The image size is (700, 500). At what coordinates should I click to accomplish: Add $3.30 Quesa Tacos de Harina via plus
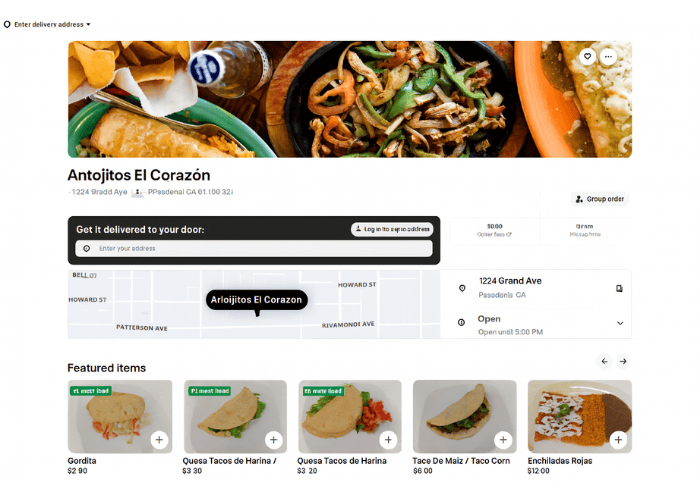click(274, 440)
